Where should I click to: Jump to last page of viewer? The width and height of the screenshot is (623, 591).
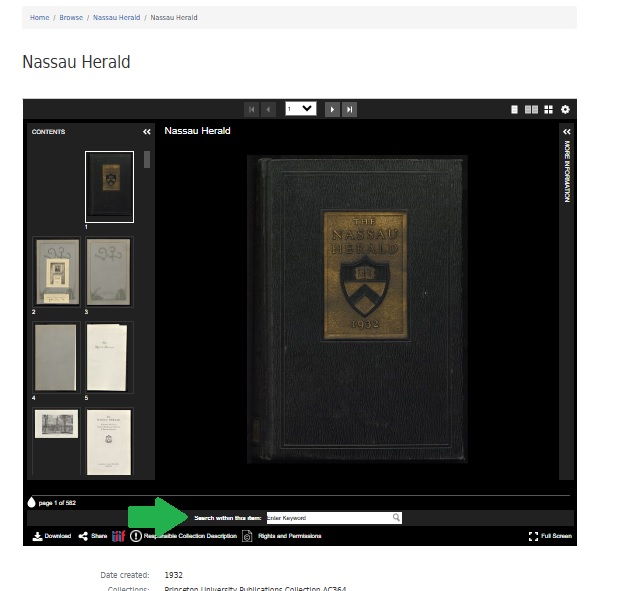(349, 109)
